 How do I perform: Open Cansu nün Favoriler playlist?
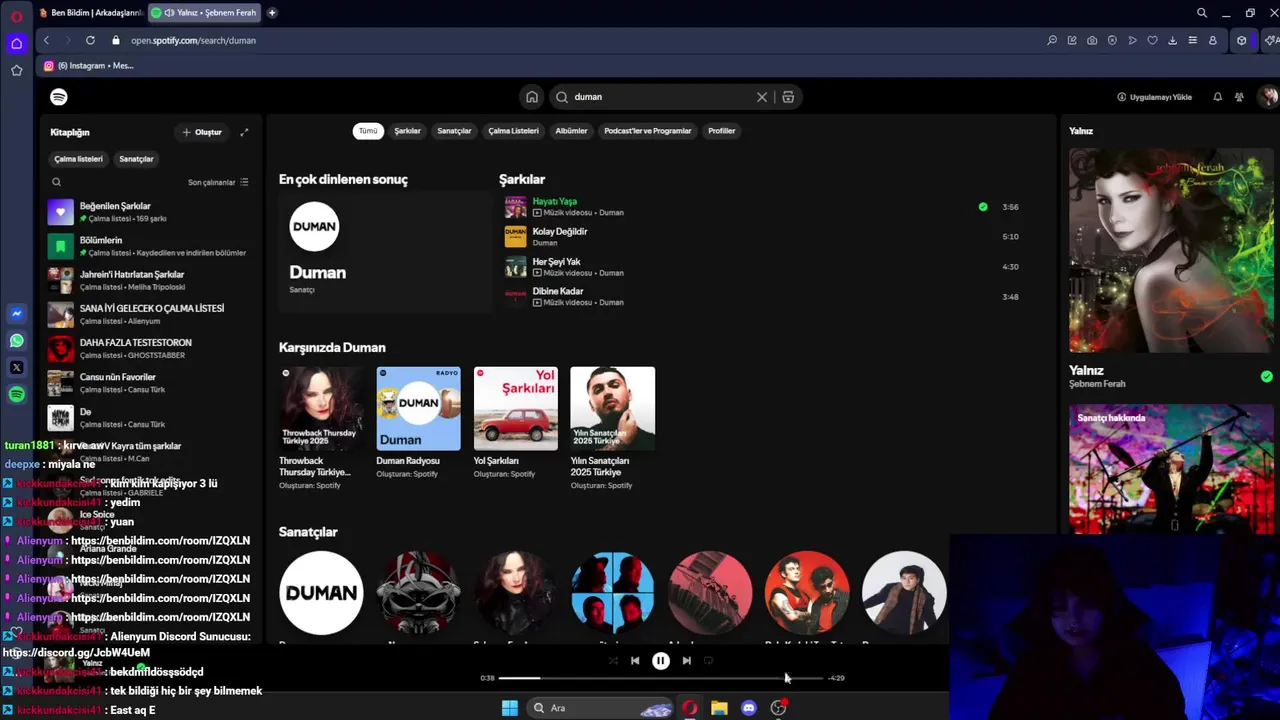[149, 383]
